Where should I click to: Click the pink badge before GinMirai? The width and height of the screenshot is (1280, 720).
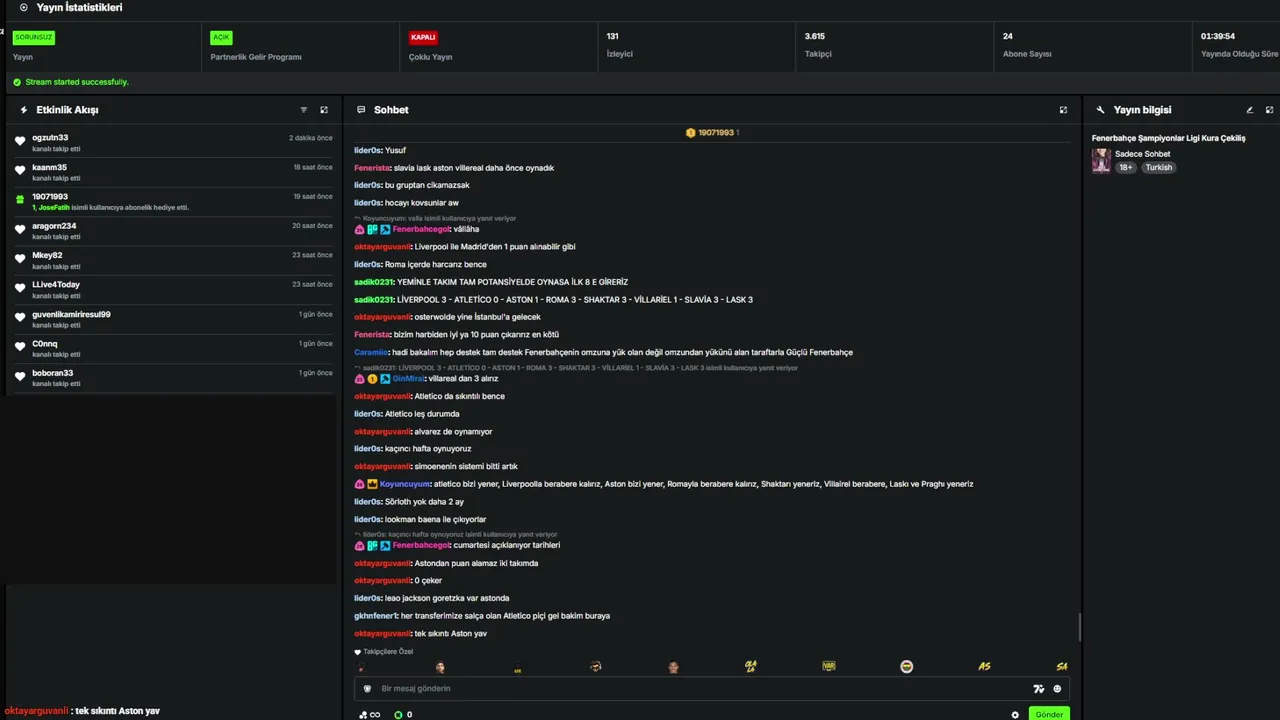tap(360, 379)
